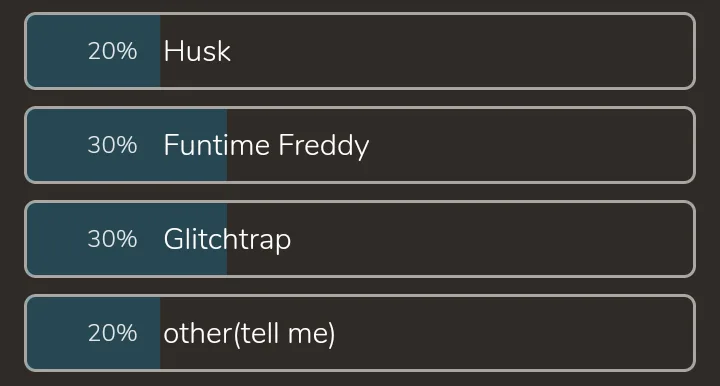Click the blue progress fill of other(tell me)

click(93, 333)
